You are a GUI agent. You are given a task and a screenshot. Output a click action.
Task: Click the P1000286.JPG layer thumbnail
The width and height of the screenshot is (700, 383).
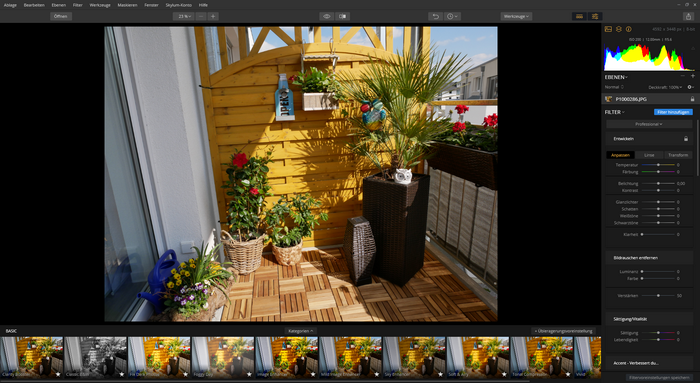click(608, 99)
